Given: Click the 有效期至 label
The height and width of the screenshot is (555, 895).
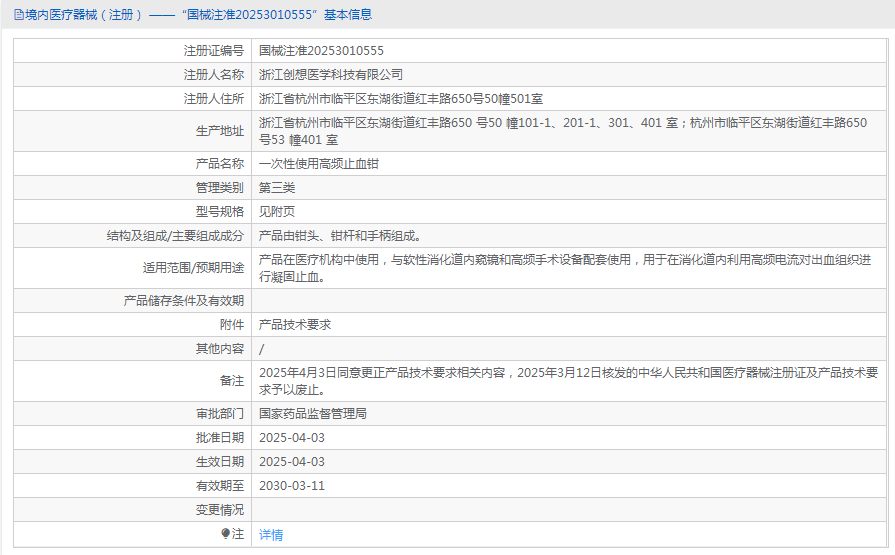Looking at the screenshot, I should [x=220, y=486].
